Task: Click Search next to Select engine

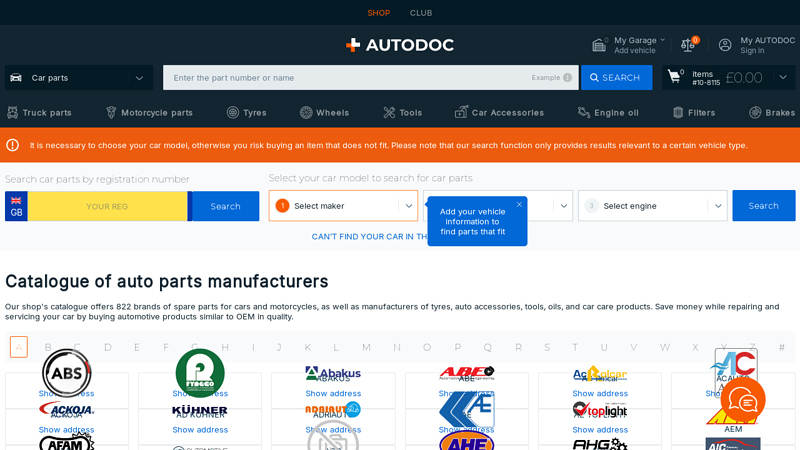Action: [764, 206]
